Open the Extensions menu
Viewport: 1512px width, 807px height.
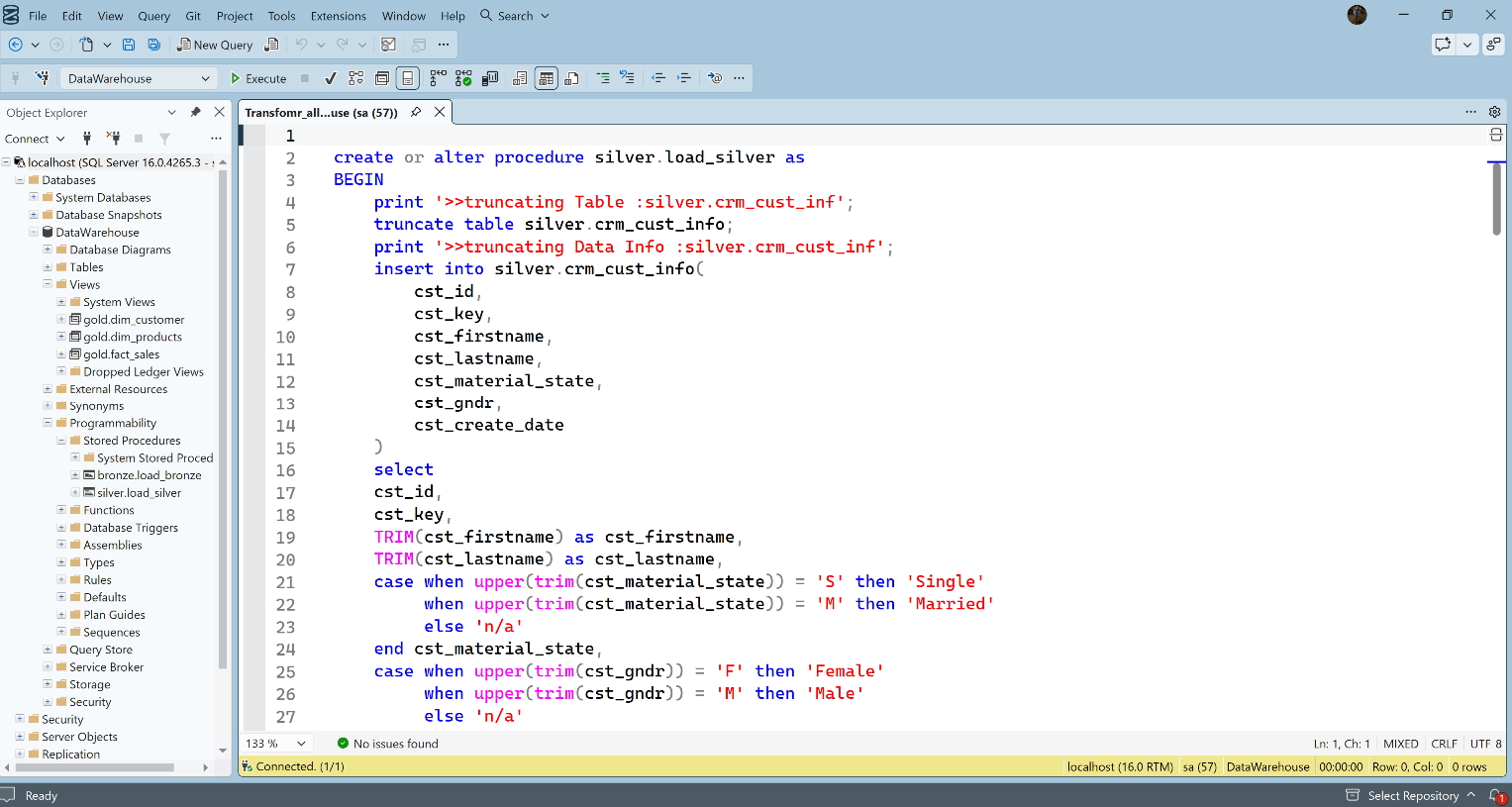339,16
